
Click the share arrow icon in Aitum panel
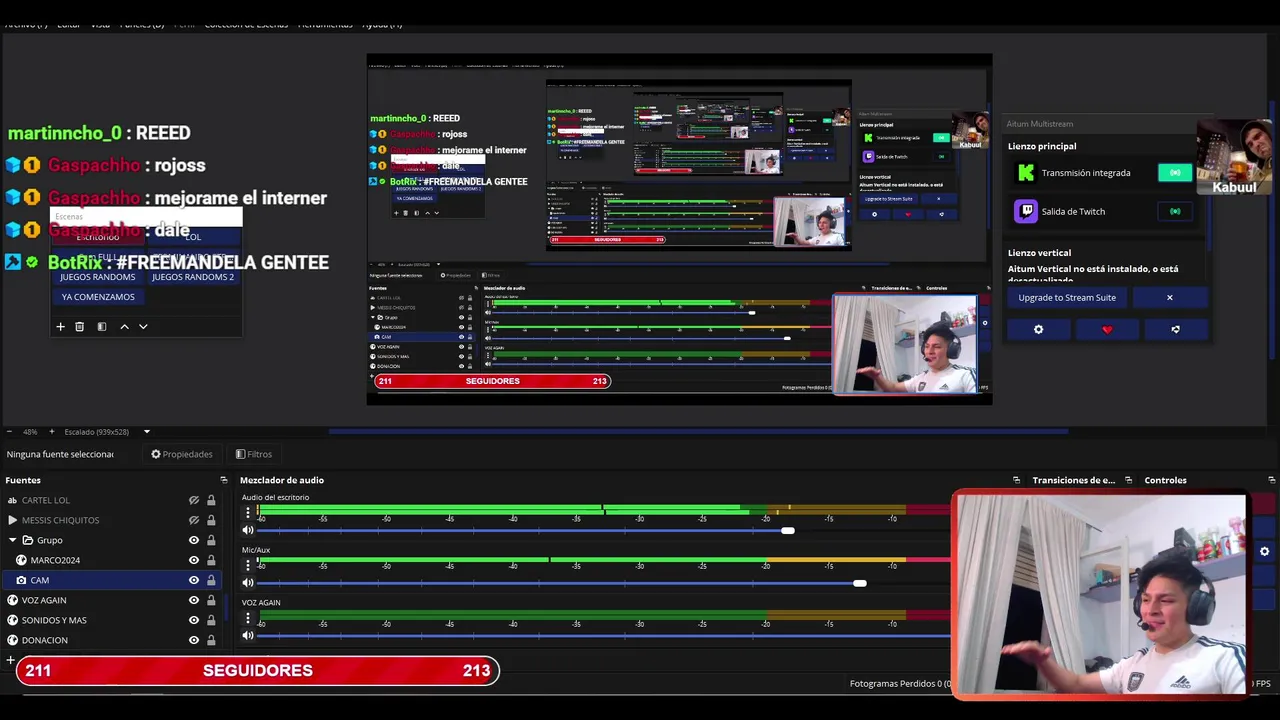pyautogui.click(x=1175, y=329)
